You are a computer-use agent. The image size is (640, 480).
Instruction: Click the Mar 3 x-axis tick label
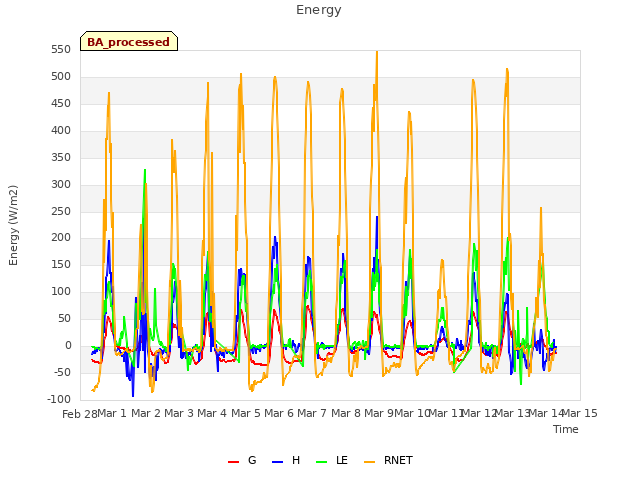click(x=179, y=413)
